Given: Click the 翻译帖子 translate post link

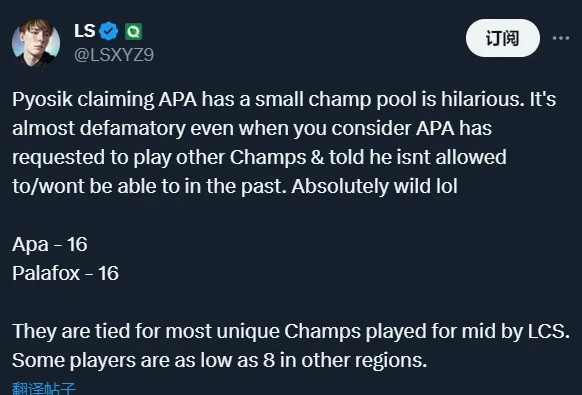Looking at the screenshot, I should (44, 388).
